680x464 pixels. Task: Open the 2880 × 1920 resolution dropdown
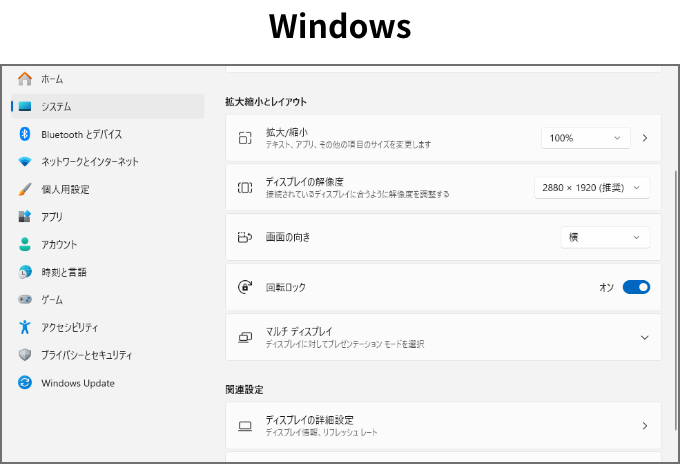click(592, 187)
